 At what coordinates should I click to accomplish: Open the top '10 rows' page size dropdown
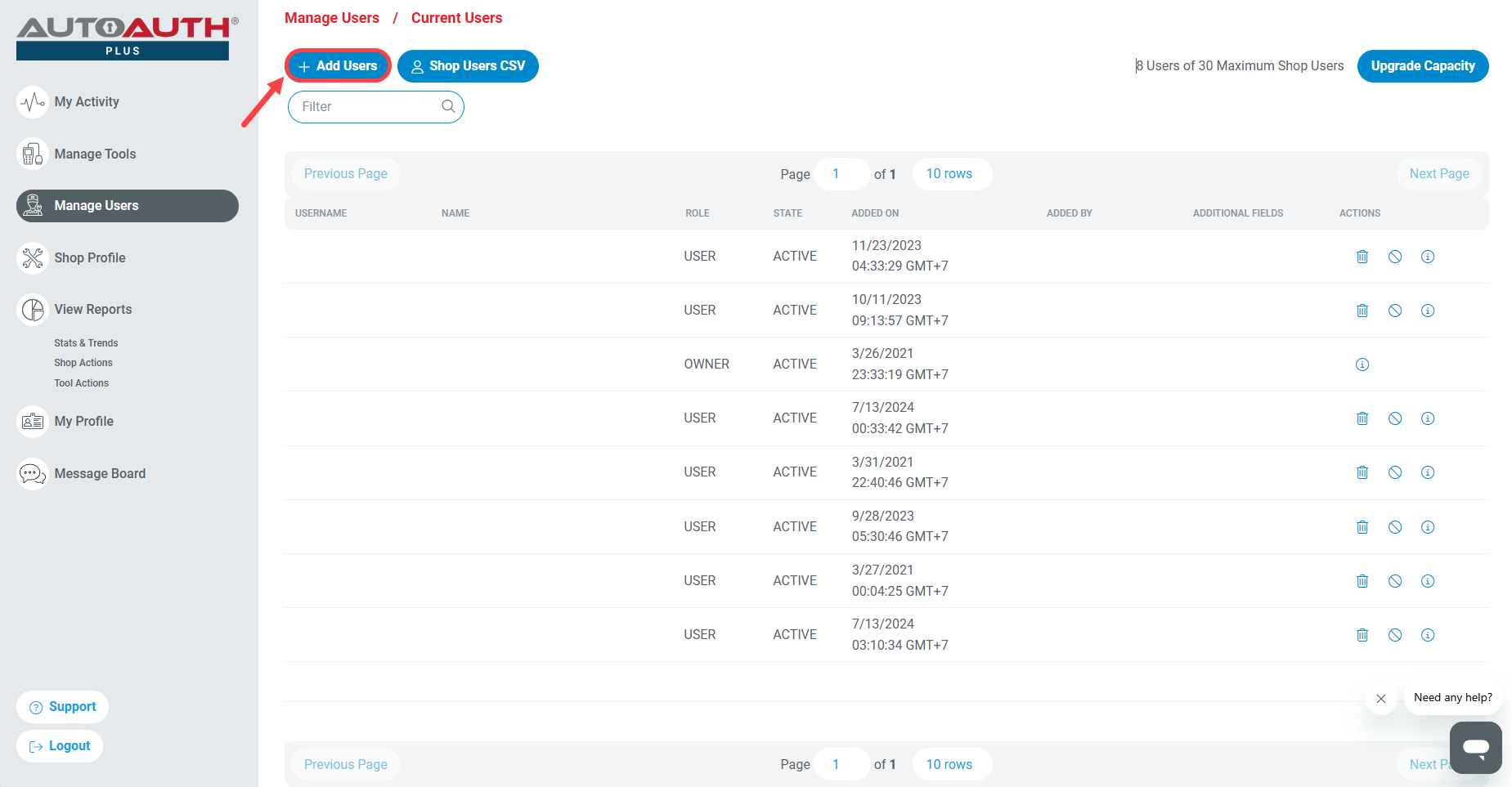click(x=949, y=174)
